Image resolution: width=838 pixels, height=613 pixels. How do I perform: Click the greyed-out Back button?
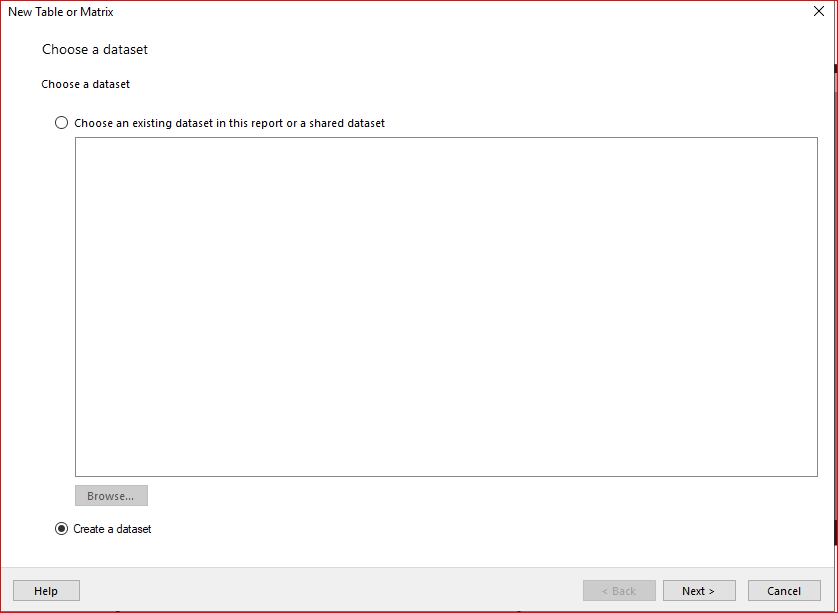(619, 591)
